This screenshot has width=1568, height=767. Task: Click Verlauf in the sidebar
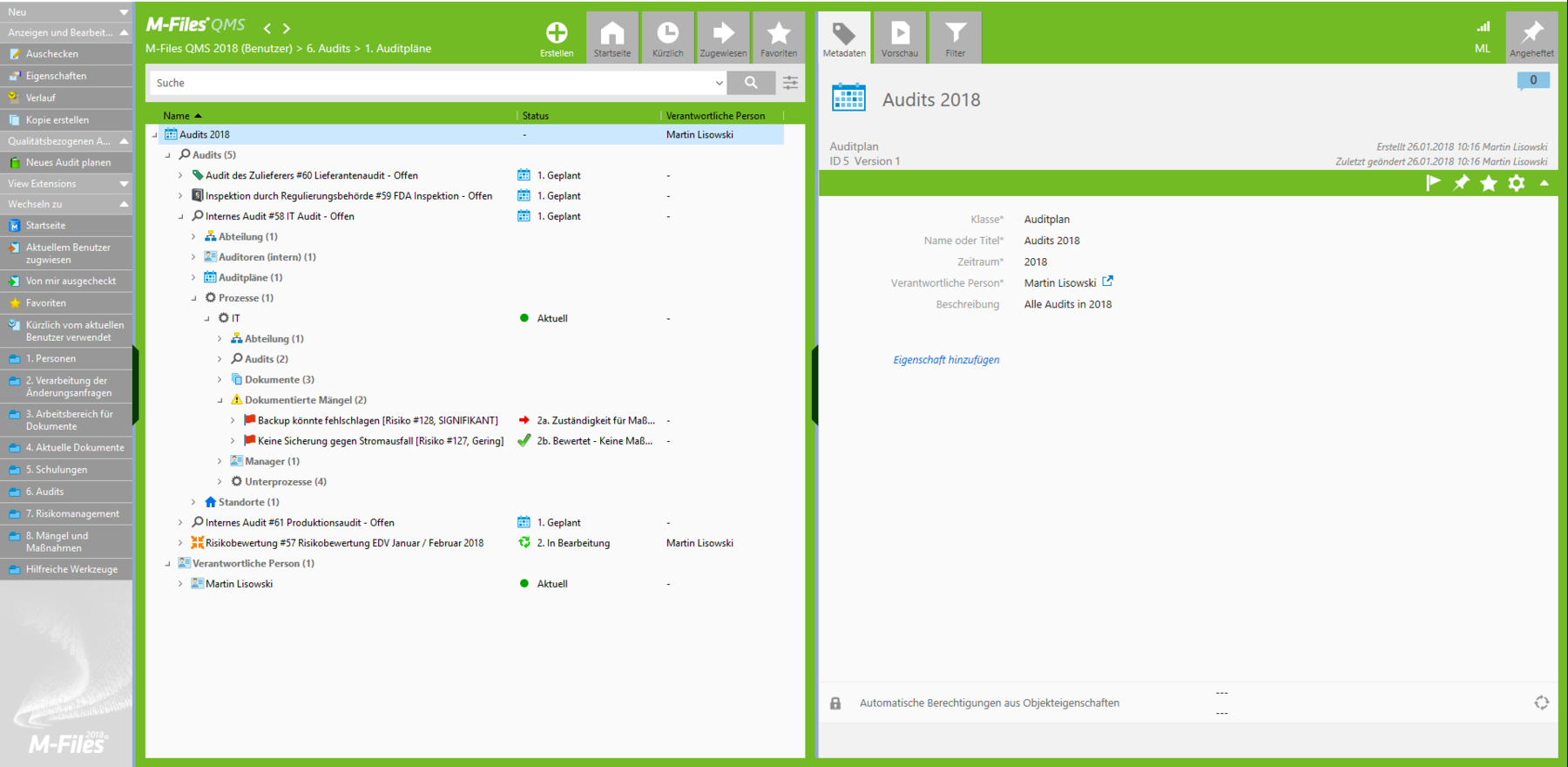(66, 98)
